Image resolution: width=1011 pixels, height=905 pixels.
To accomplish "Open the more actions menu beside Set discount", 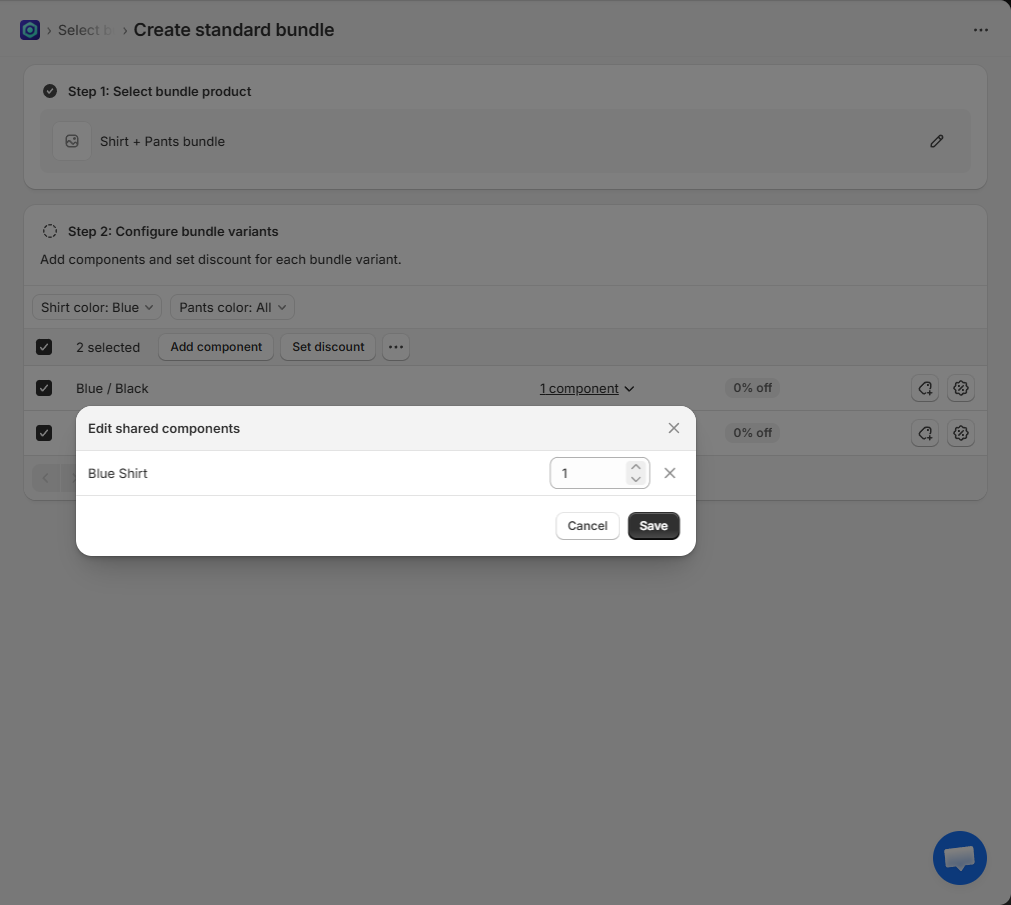I will click(396, 347).
